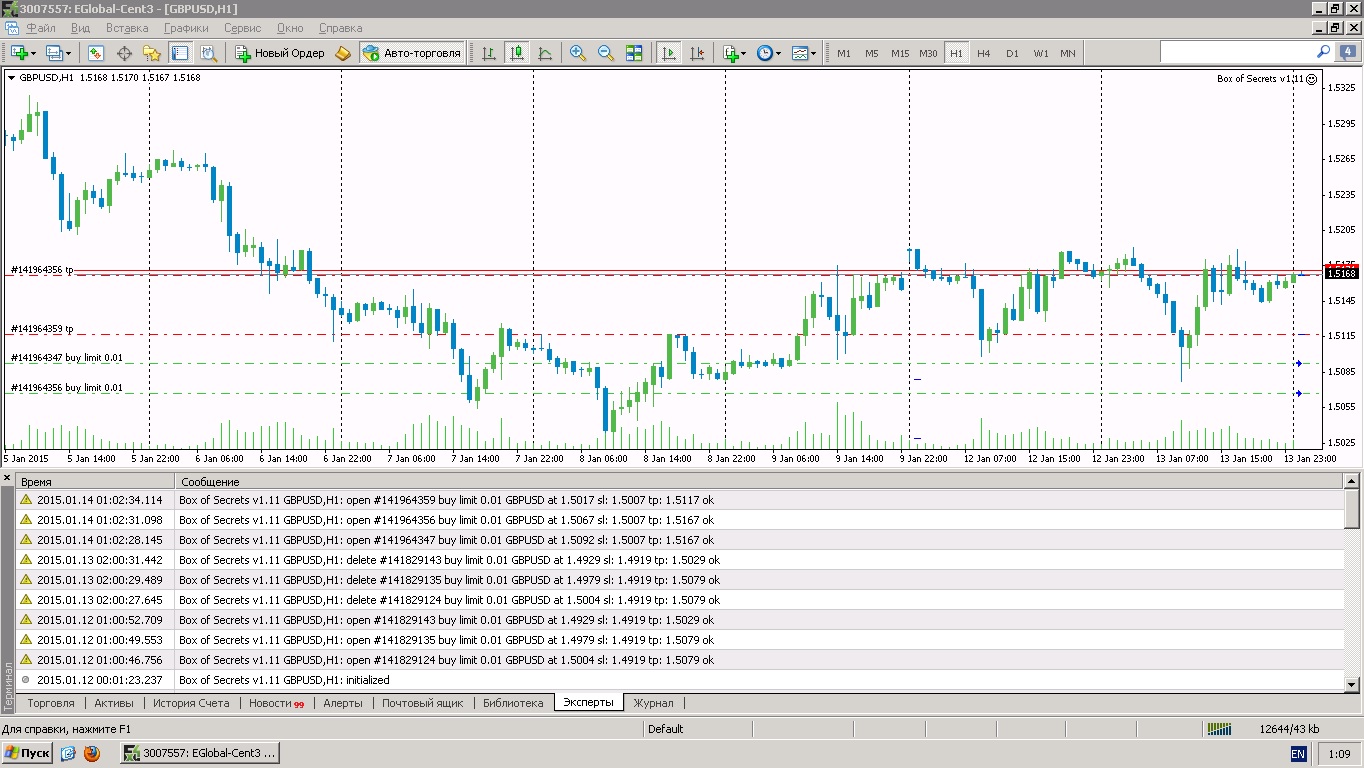
Task: Switch to the Журнал tab
Action: (653, 703)
